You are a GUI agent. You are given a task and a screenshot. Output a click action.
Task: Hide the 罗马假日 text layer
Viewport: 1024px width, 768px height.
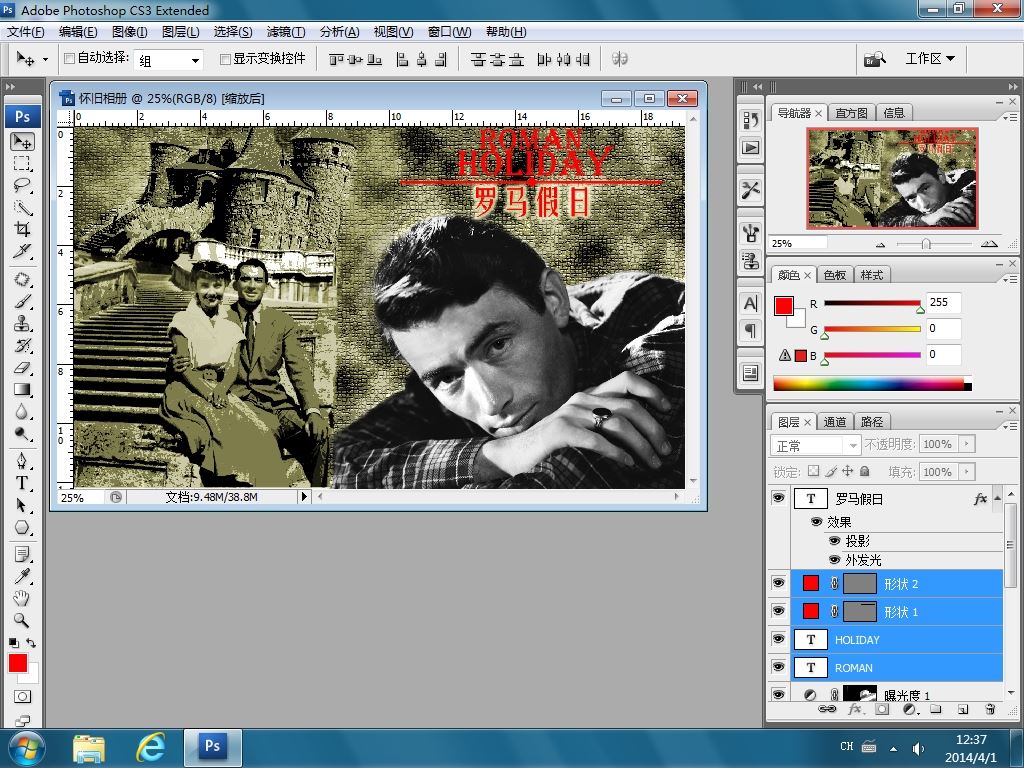click(778, 498)
